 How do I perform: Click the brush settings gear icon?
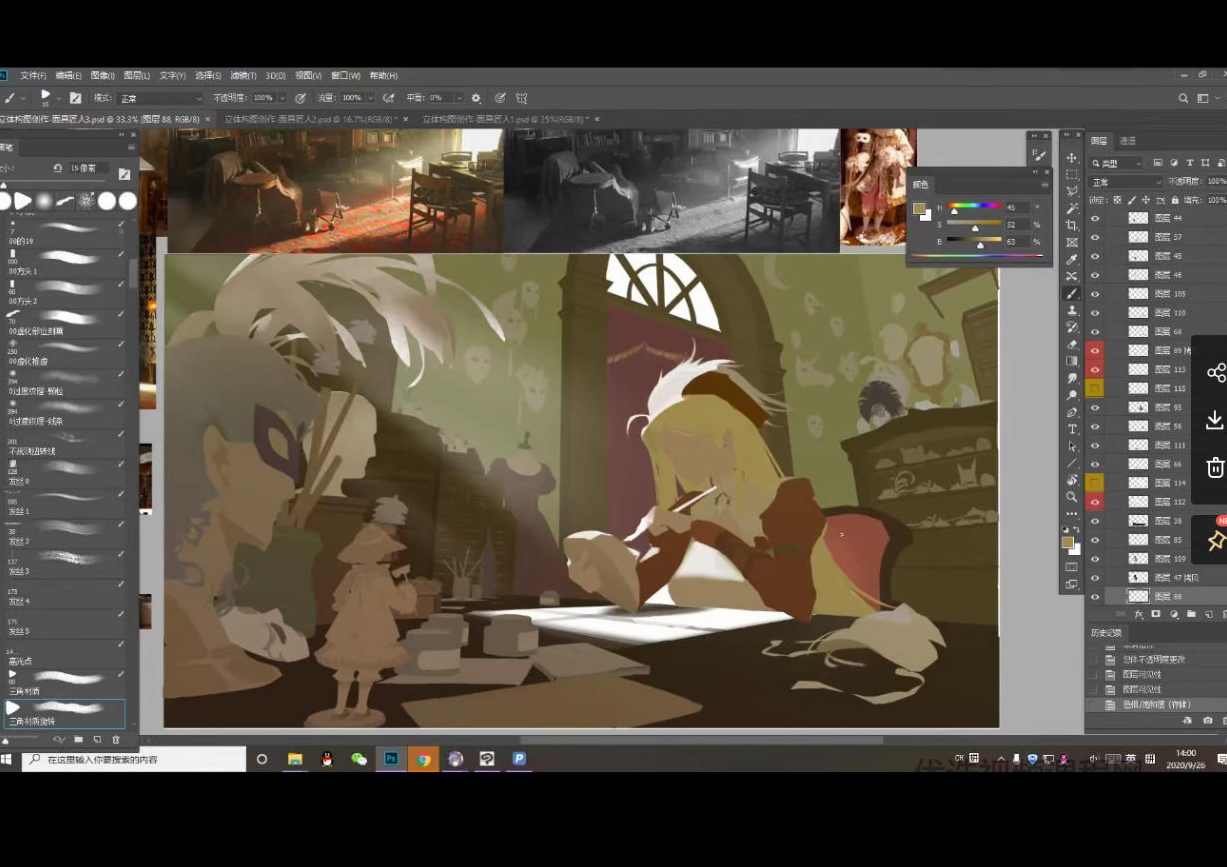[476, 98]
